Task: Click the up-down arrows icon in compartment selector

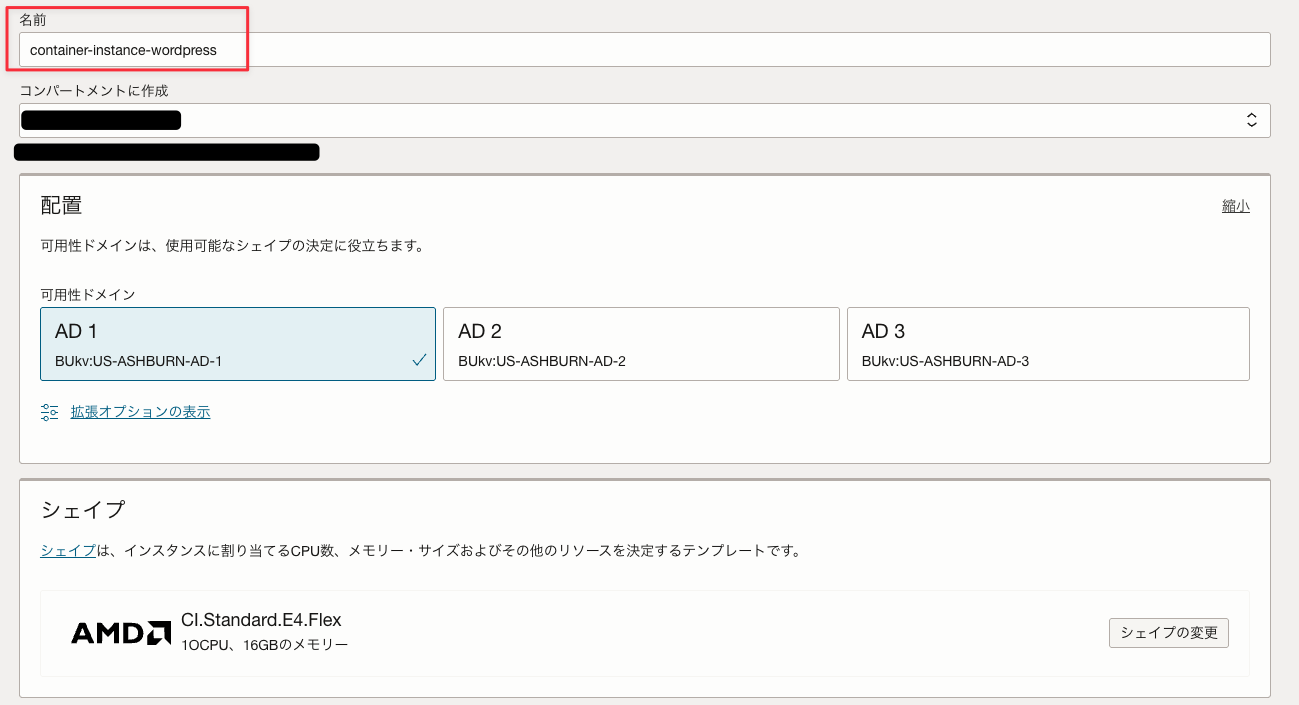Action: (1251, 120)
